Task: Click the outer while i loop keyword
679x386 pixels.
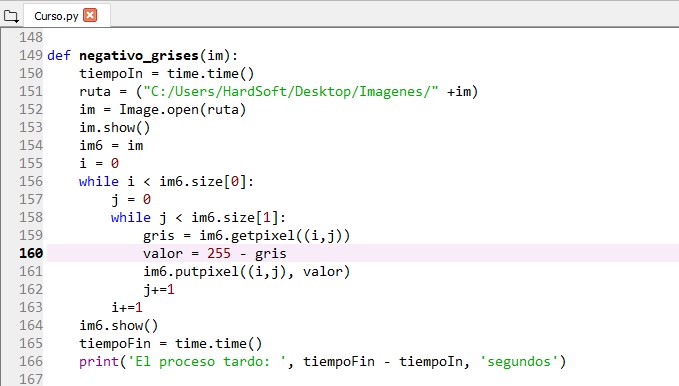Action: 99,182
